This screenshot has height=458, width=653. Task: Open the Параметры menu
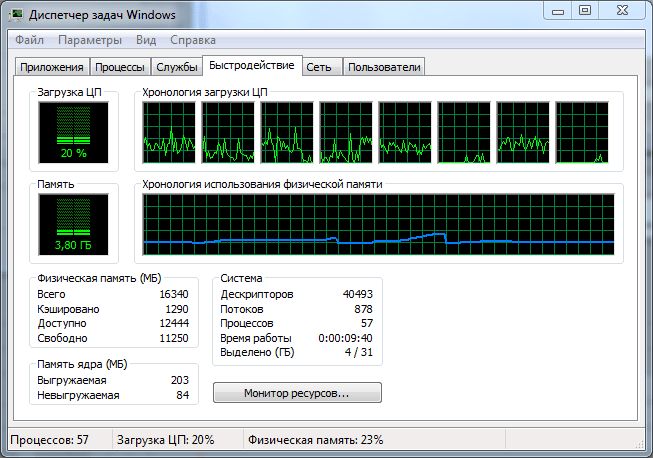pyautogui.click(x=90, y=40)
